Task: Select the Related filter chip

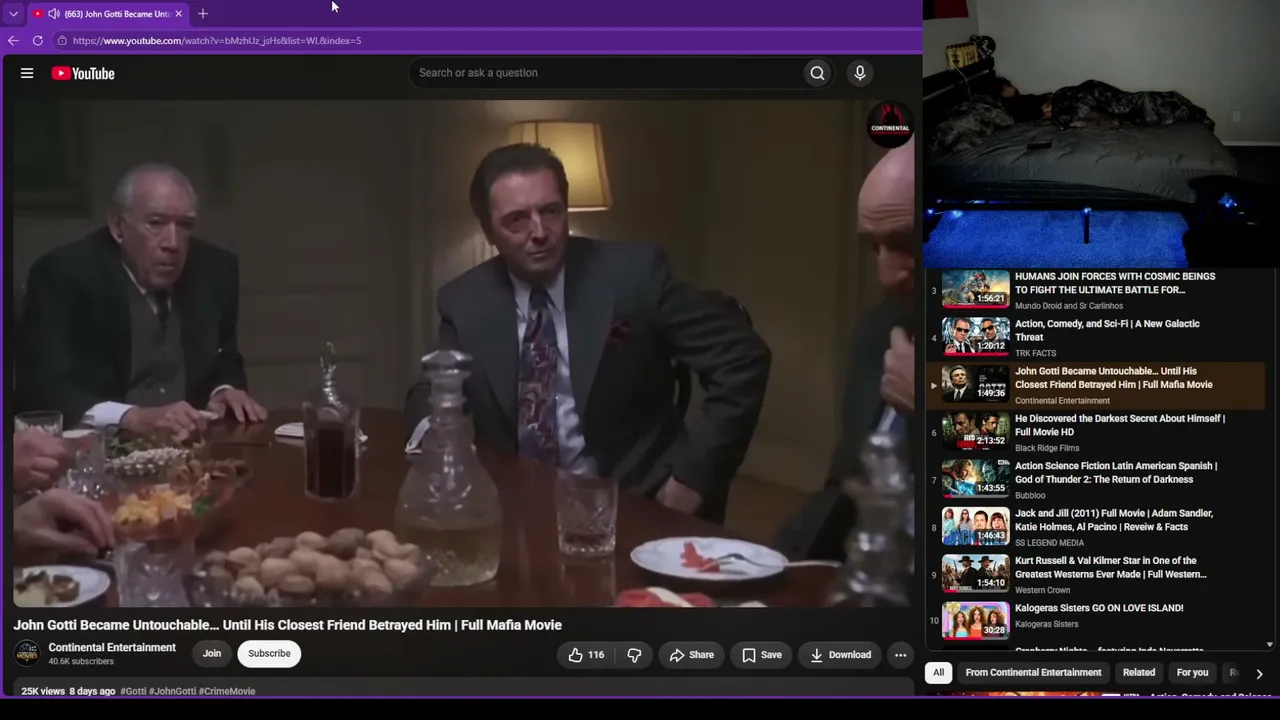Action: (1139, 673)
